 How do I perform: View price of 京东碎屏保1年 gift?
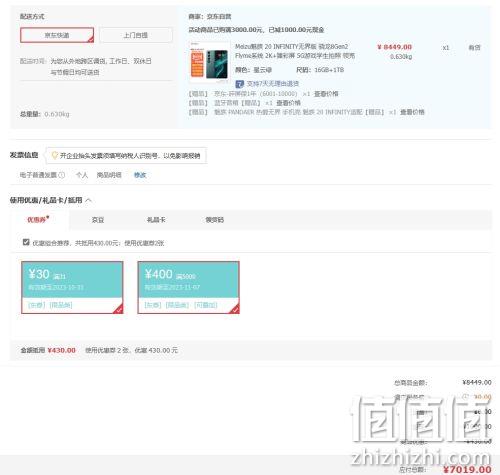(x=326, y=94)
